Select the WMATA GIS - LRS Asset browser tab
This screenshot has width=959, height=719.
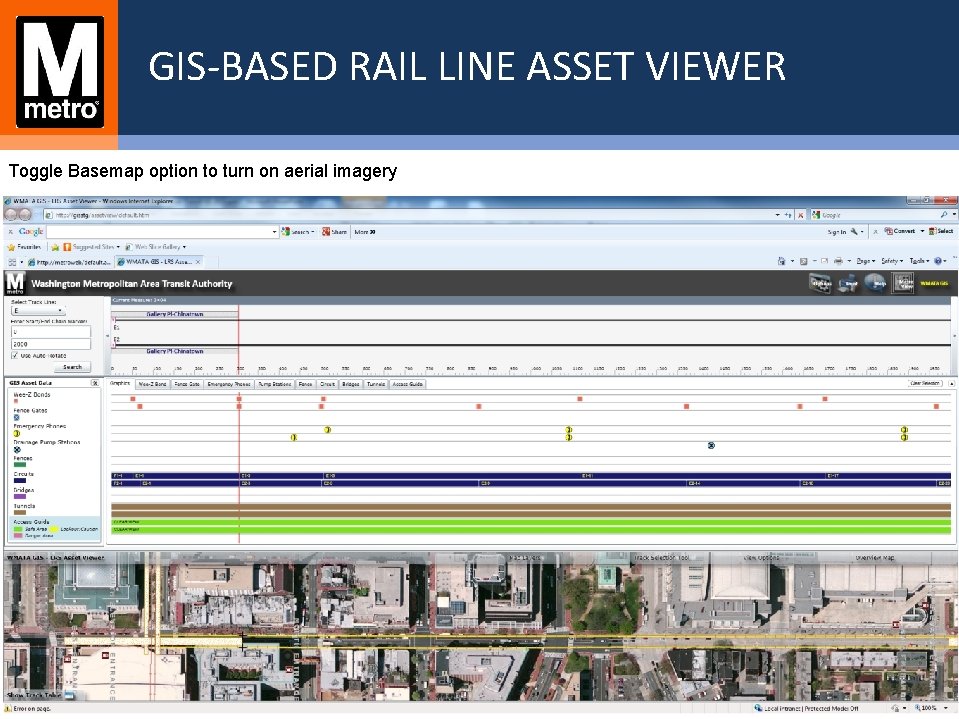[x=159, y=262]
